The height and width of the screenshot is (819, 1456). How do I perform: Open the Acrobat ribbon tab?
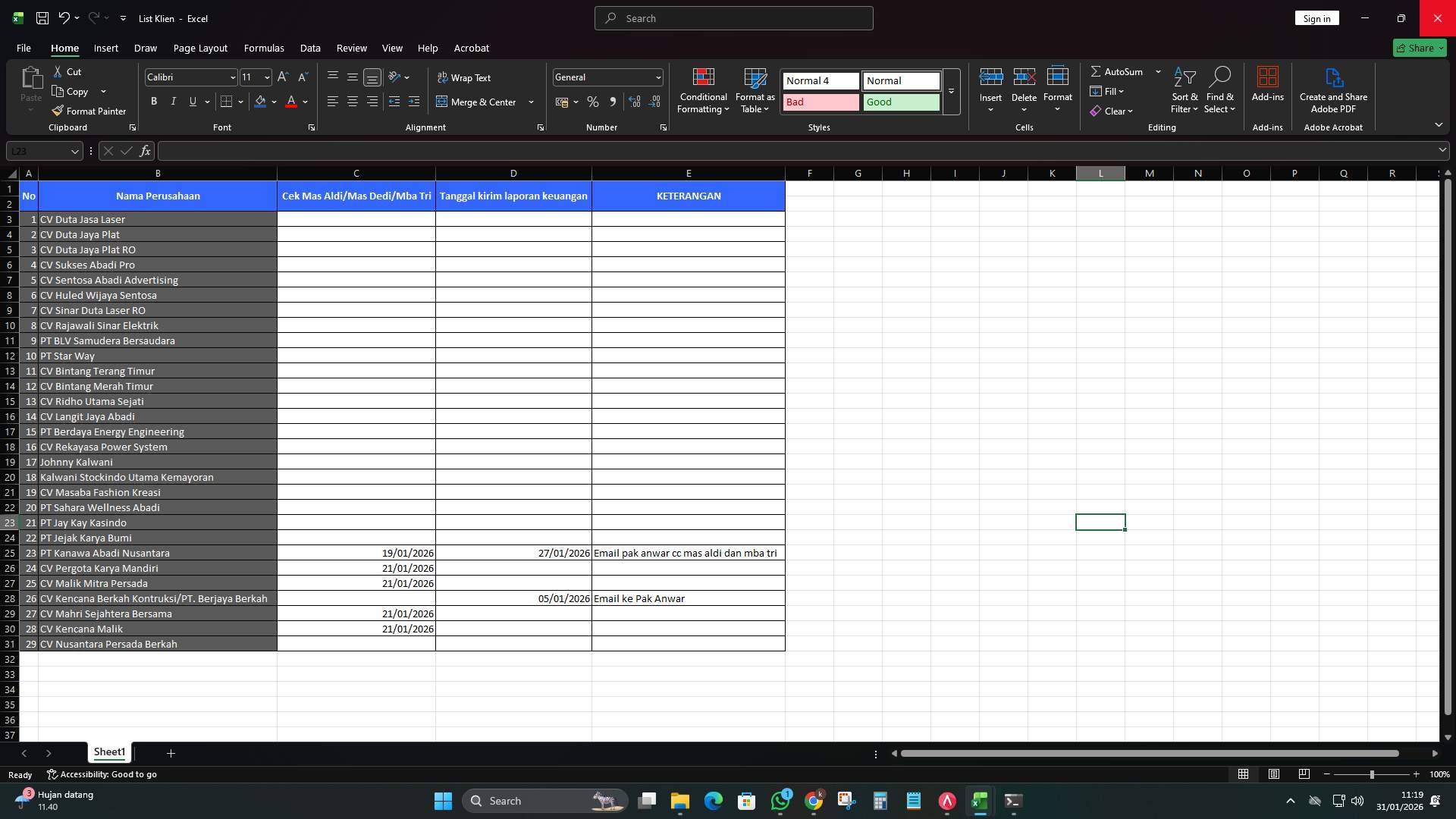471,48
